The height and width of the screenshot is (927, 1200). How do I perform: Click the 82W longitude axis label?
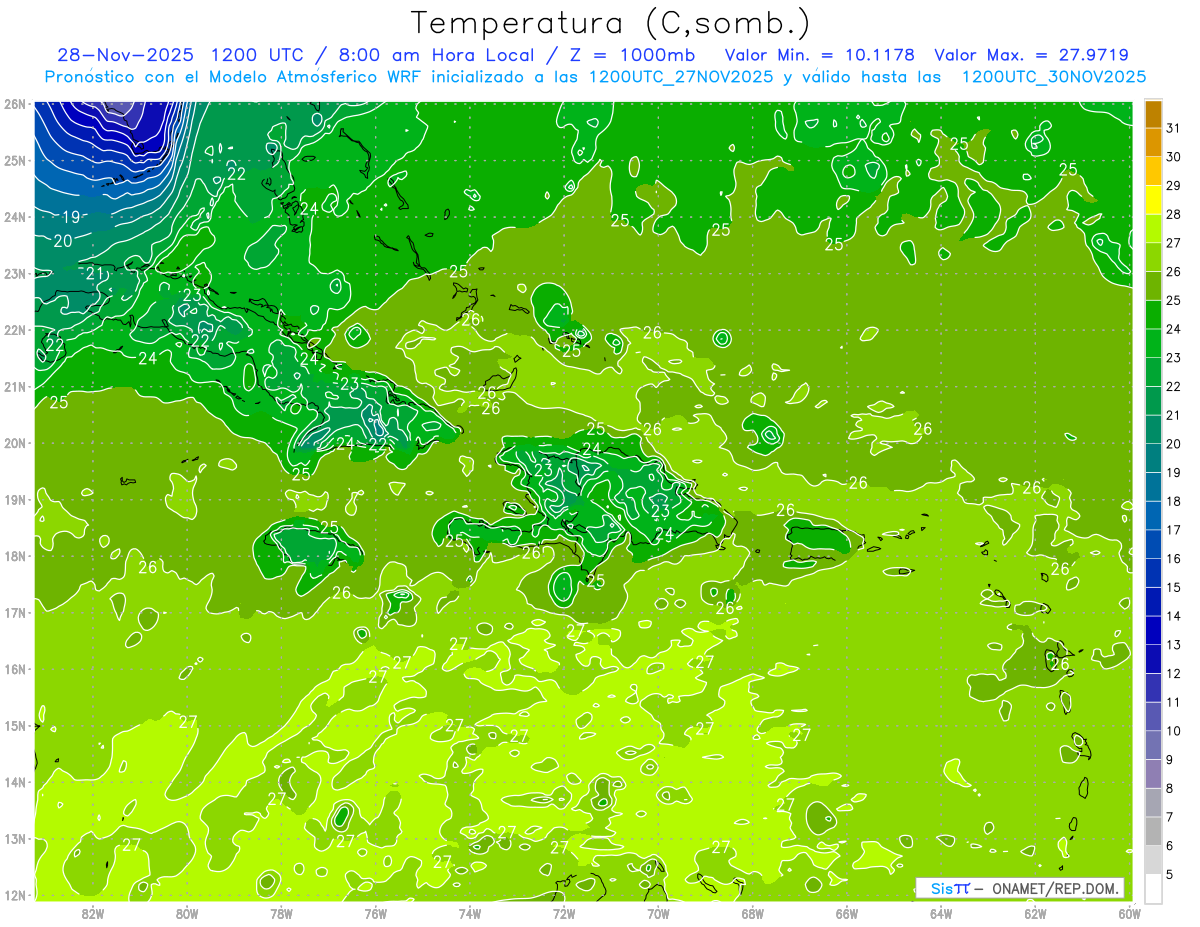tap(93, 913)
